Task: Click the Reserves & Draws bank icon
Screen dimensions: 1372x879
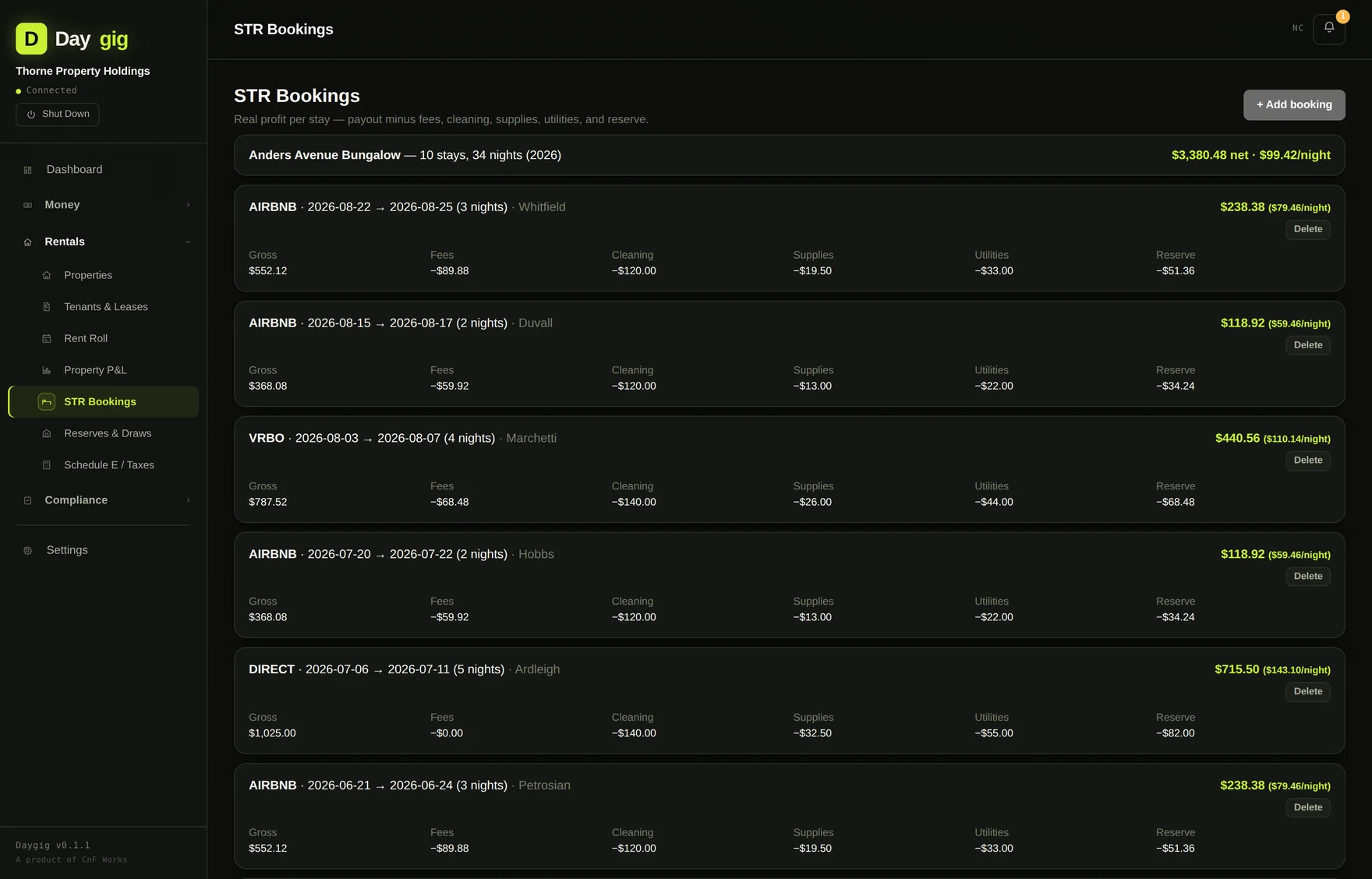Action: coord(47,433)
